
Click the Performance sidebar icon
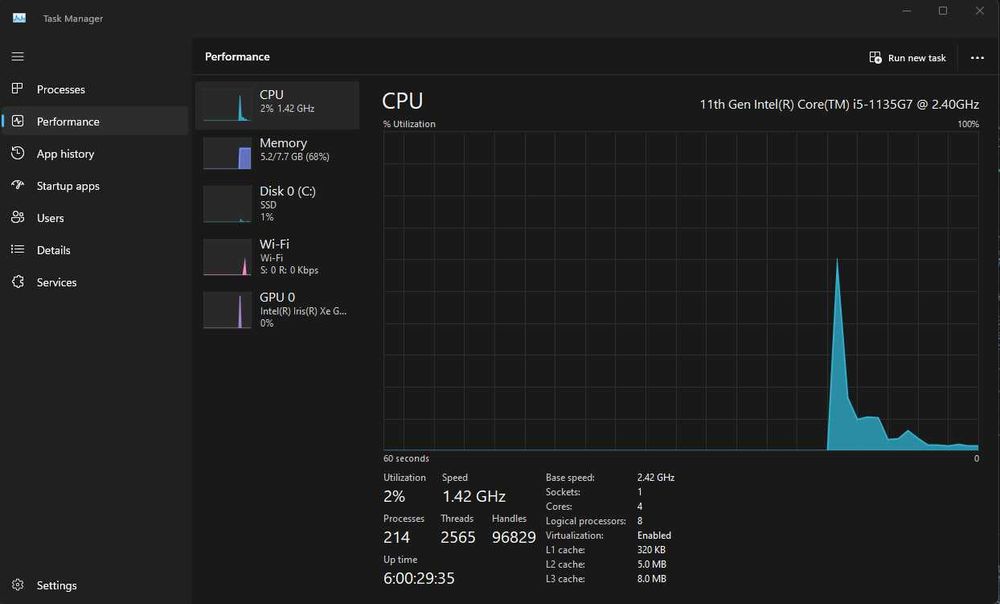(18, 121)
